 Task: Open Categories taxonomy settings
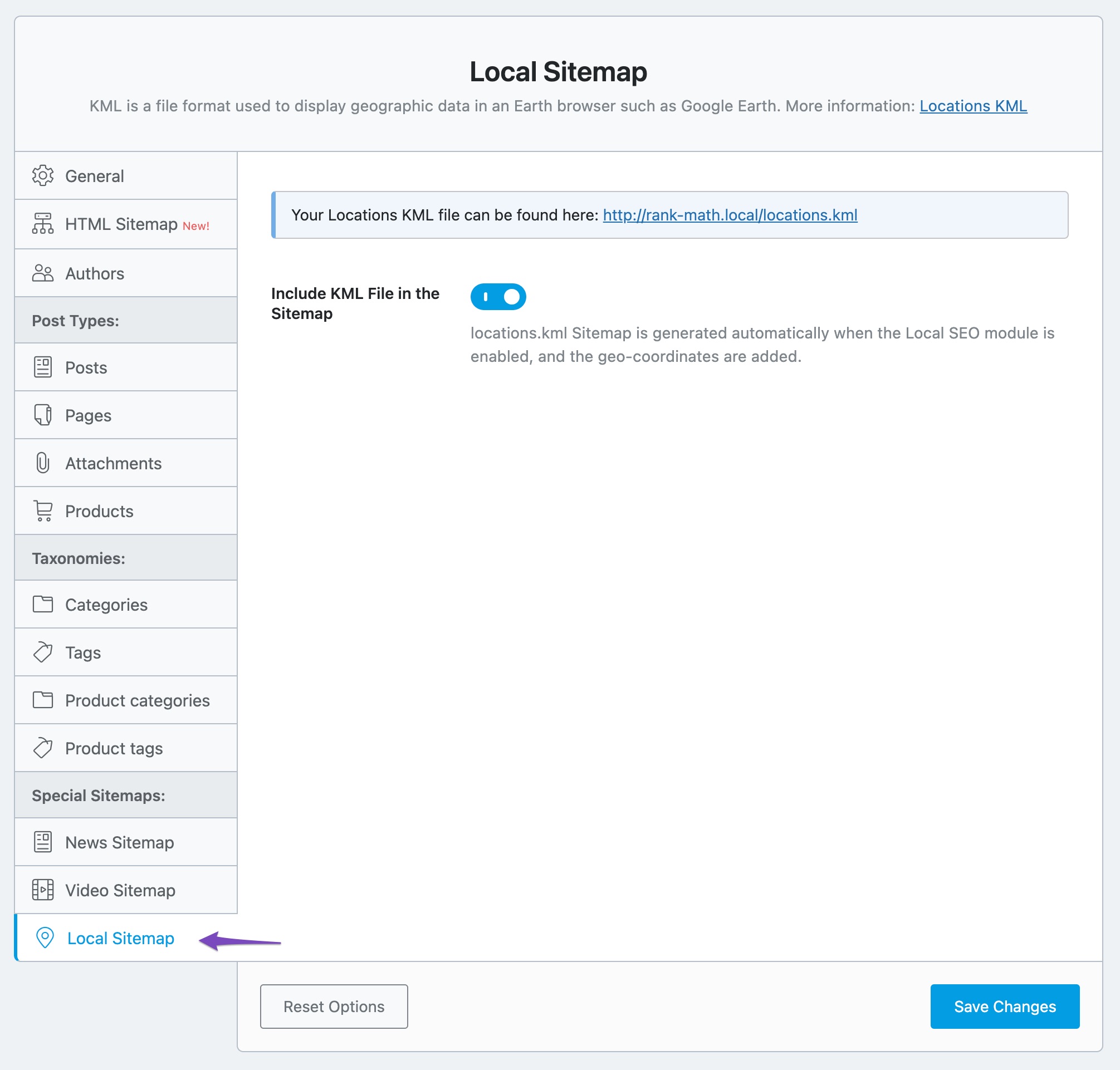(x=126, y=605)
